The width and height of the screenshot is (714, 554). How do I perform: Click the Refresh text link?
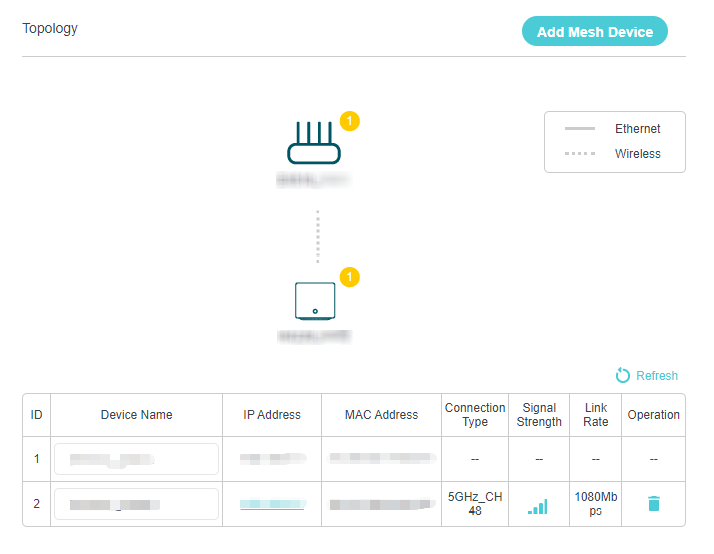(657, 376)
